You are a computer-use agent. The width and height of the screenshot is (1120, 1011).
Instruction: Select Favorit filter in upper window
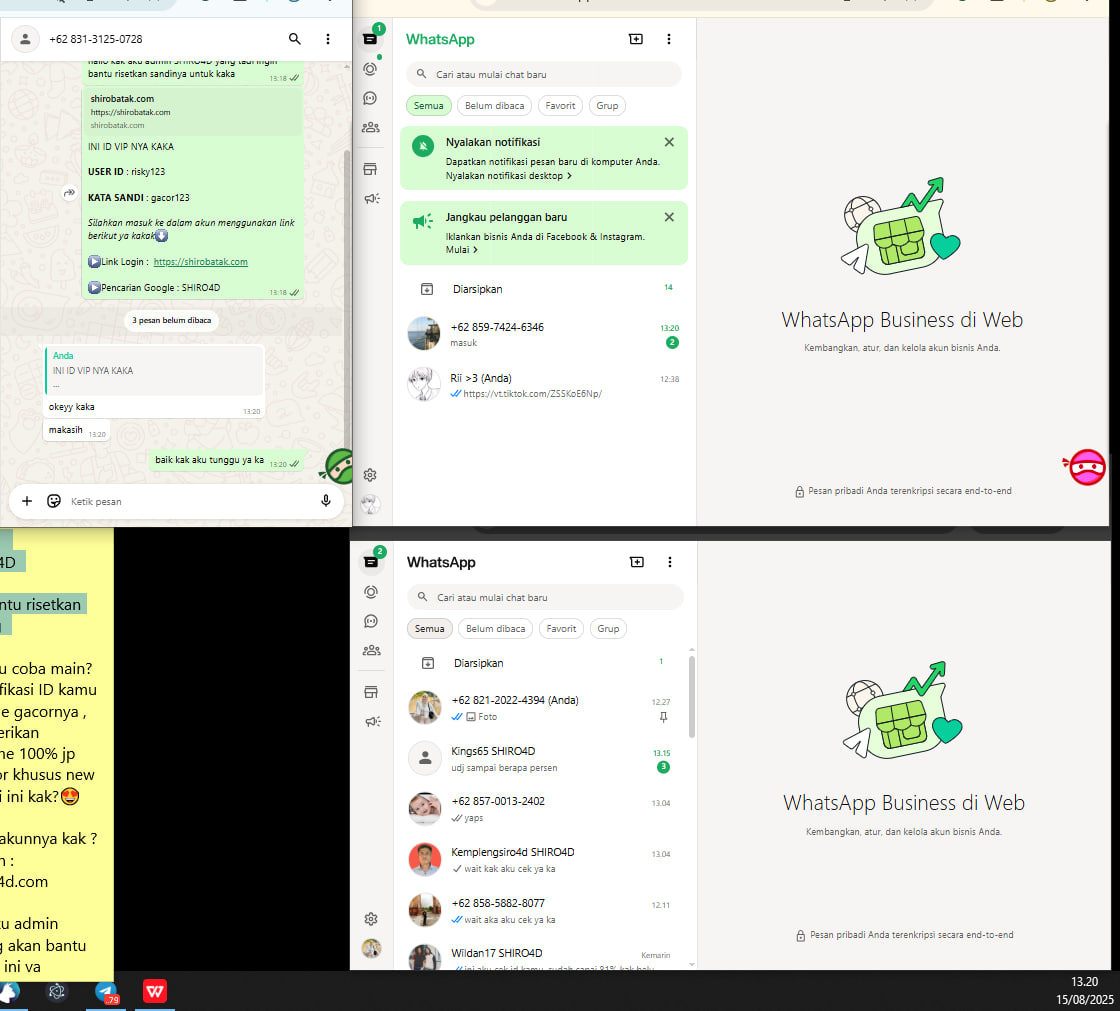[560, 106]
